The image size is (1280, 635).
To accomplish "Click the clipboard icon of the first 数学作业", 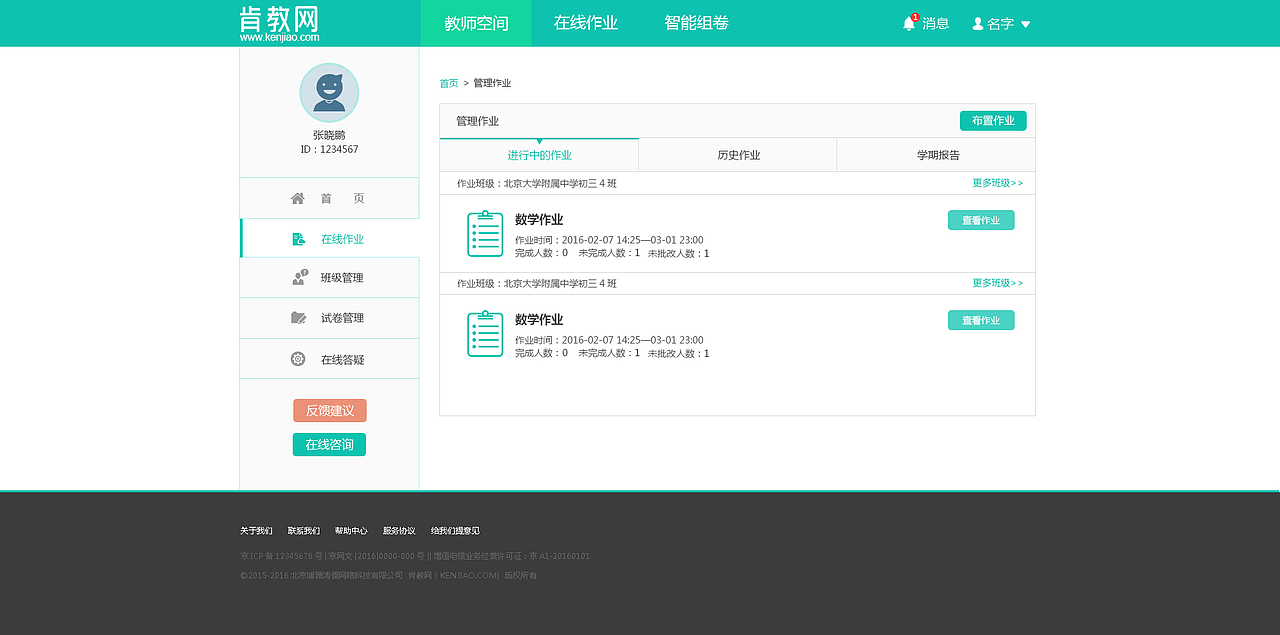I will pyautogui.click(x=485, y=234).
